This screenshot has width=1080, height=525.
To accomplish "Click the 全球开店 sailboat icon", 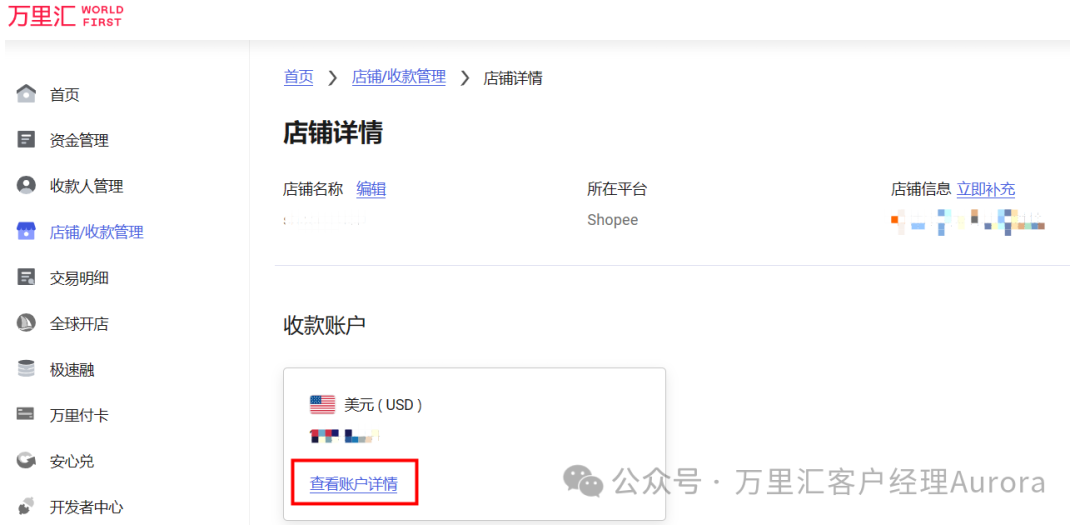I will [26, 323].
